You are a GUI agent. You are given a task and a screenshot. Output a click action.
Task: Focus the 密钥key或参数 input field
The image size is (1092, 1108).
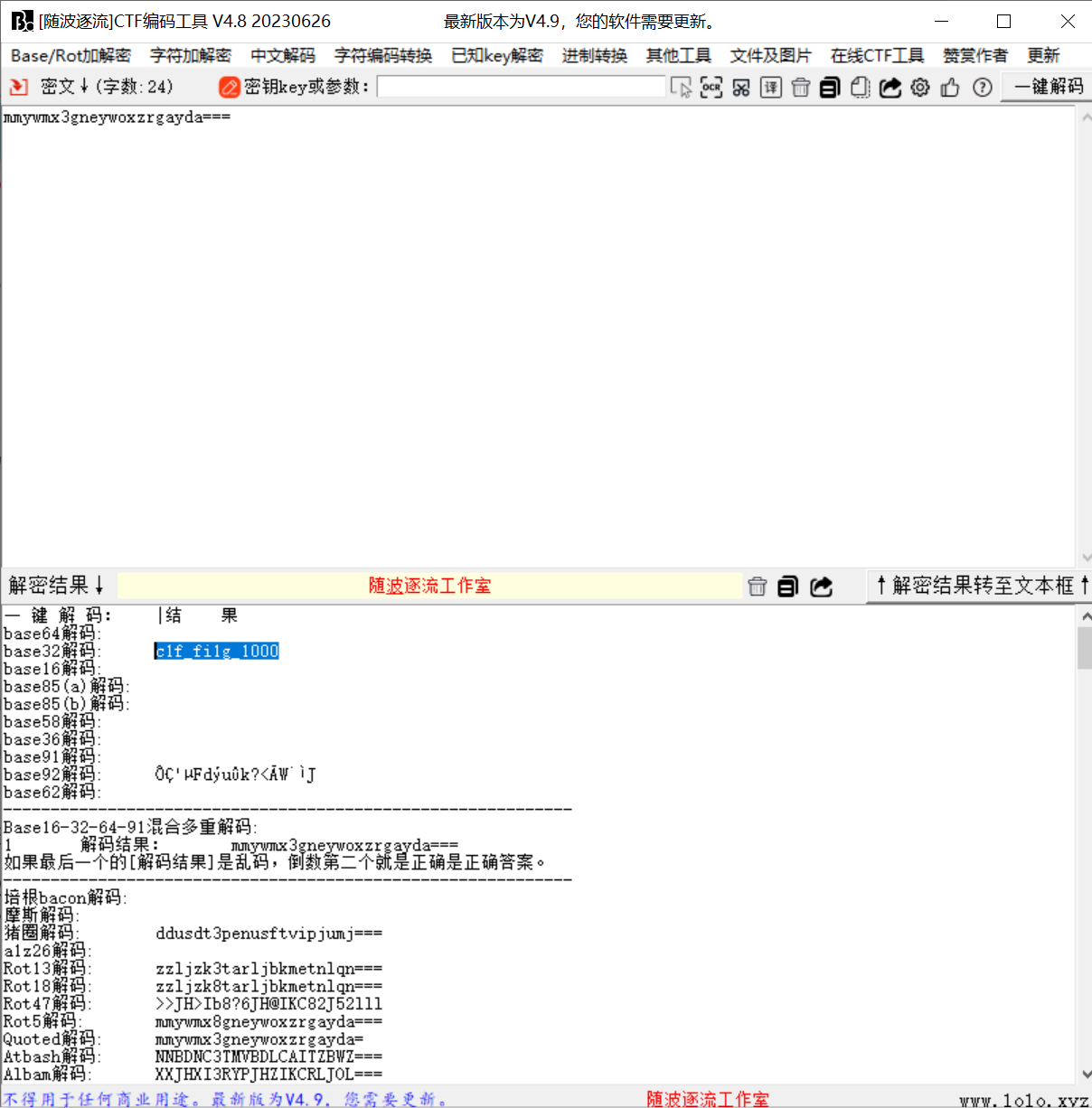click(x=521, y=87)
